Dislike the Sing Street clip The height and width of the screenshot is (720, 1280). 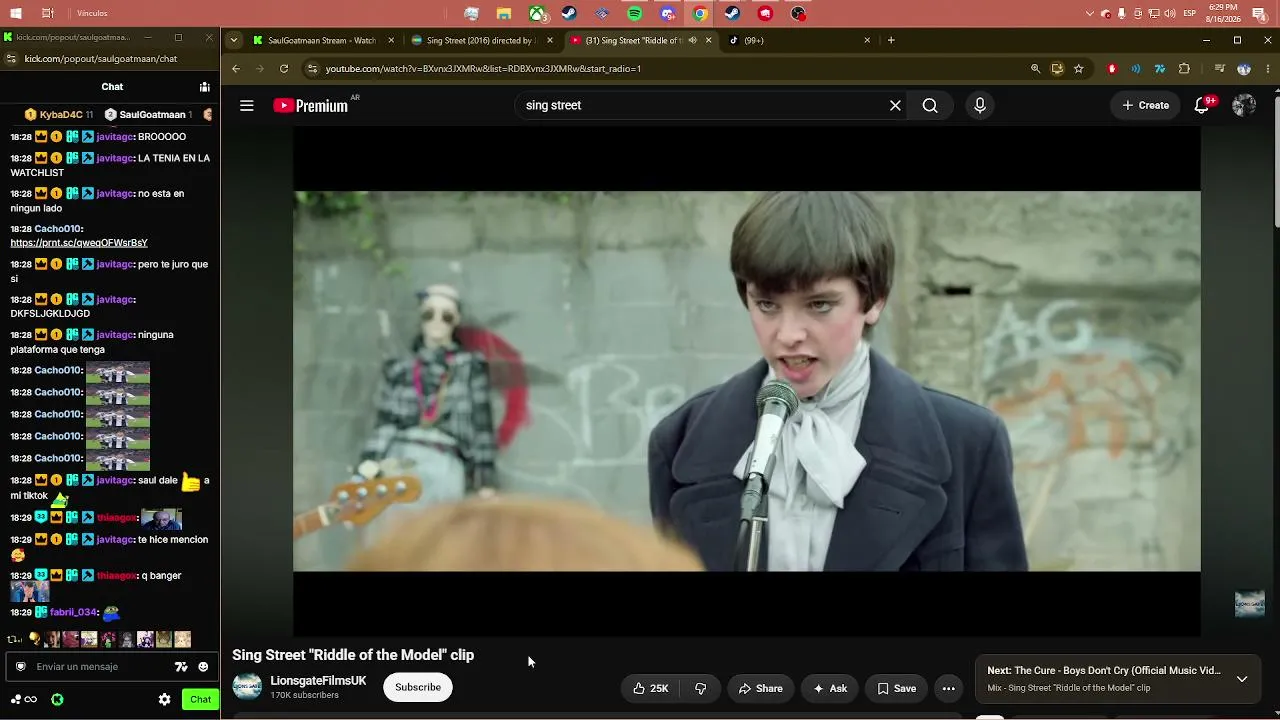point(701,688)
